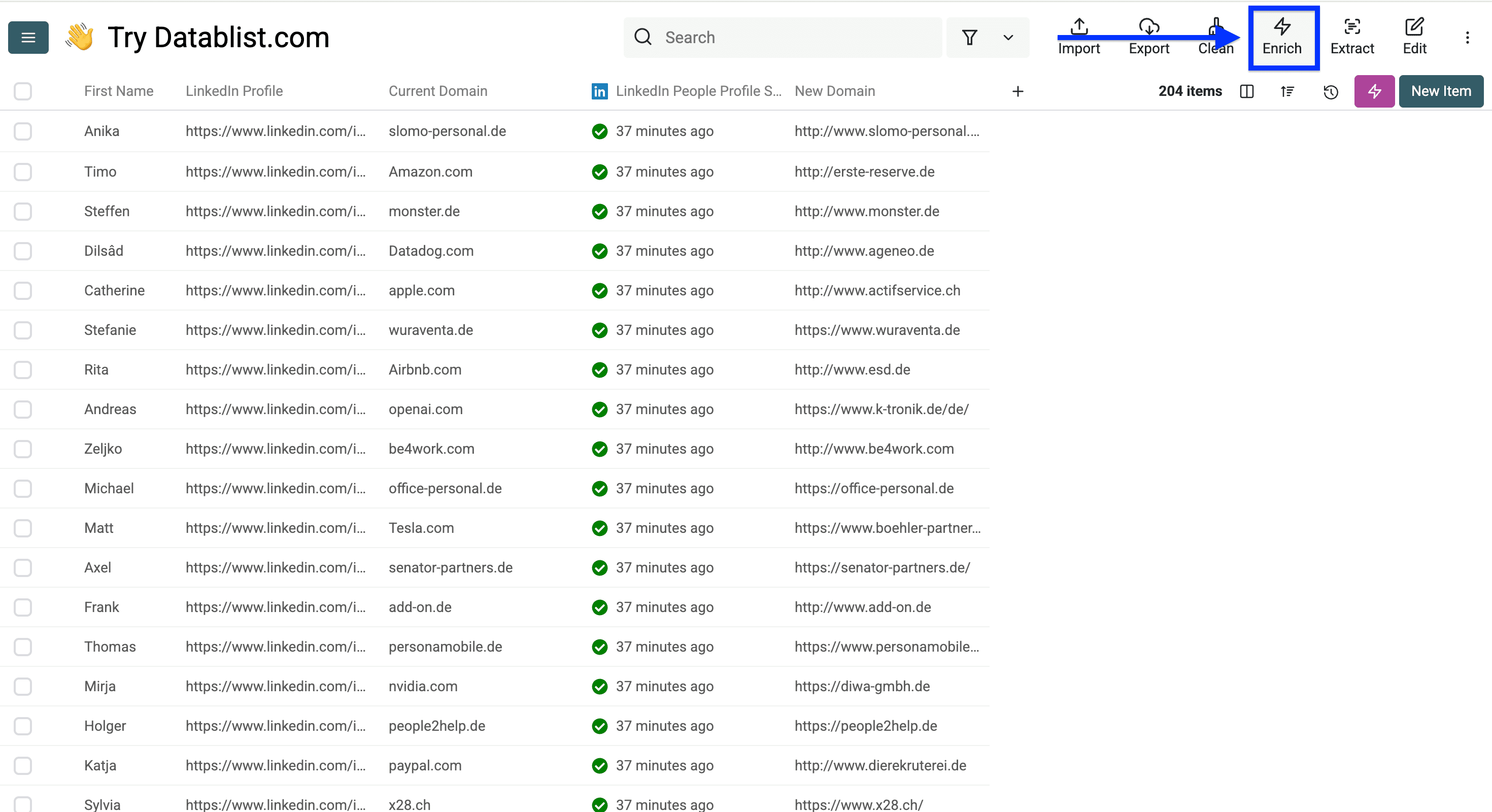Open the Clean tool
The image size is (1492, 812).
pyautogui.click(x=1216, y=37)
